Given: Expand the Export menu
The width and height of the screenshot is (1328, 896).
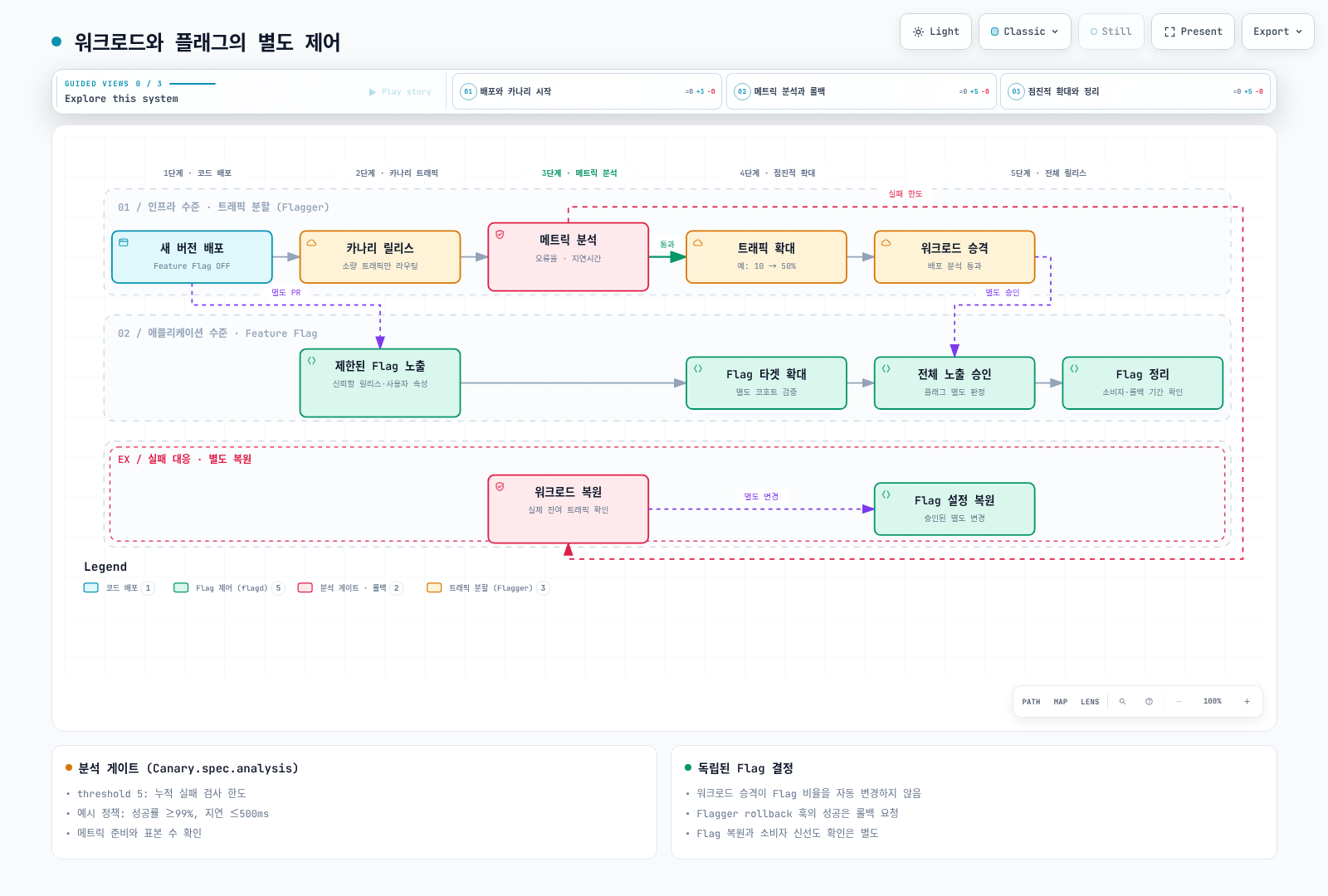Looking at the screenshot, I should coord(1277,32).
